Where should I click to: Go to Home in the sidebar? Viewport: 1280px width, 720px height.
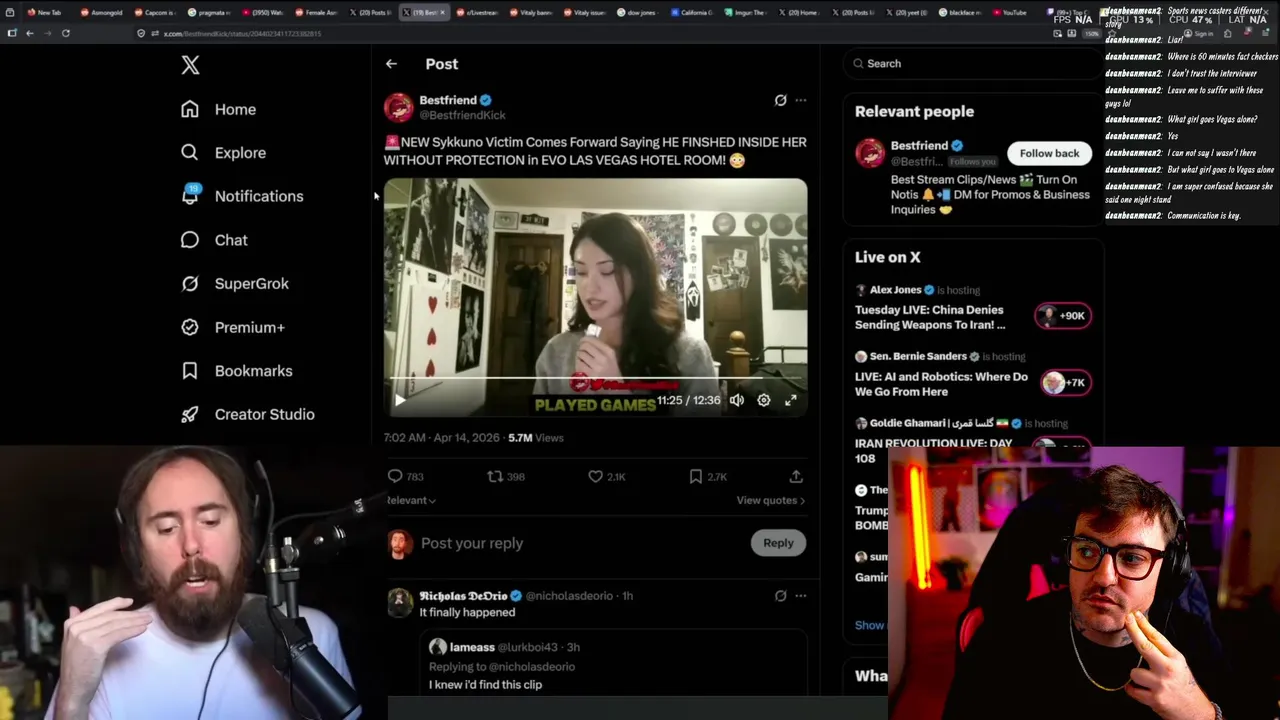click(218, 109)
